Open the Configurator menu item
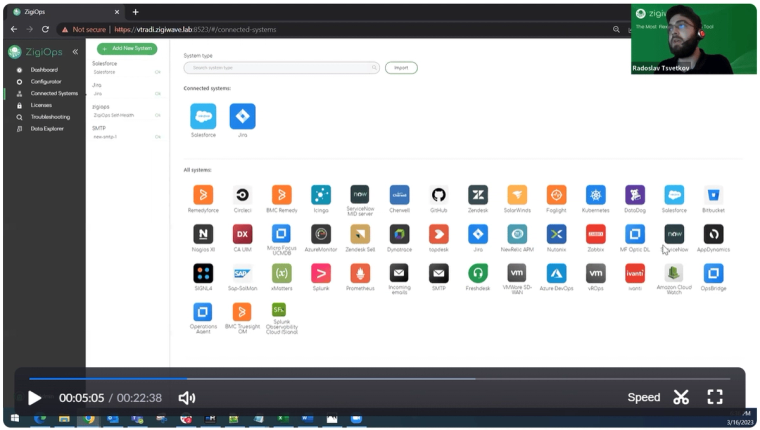Screen dimensions: 760x430 click(46, 81)
